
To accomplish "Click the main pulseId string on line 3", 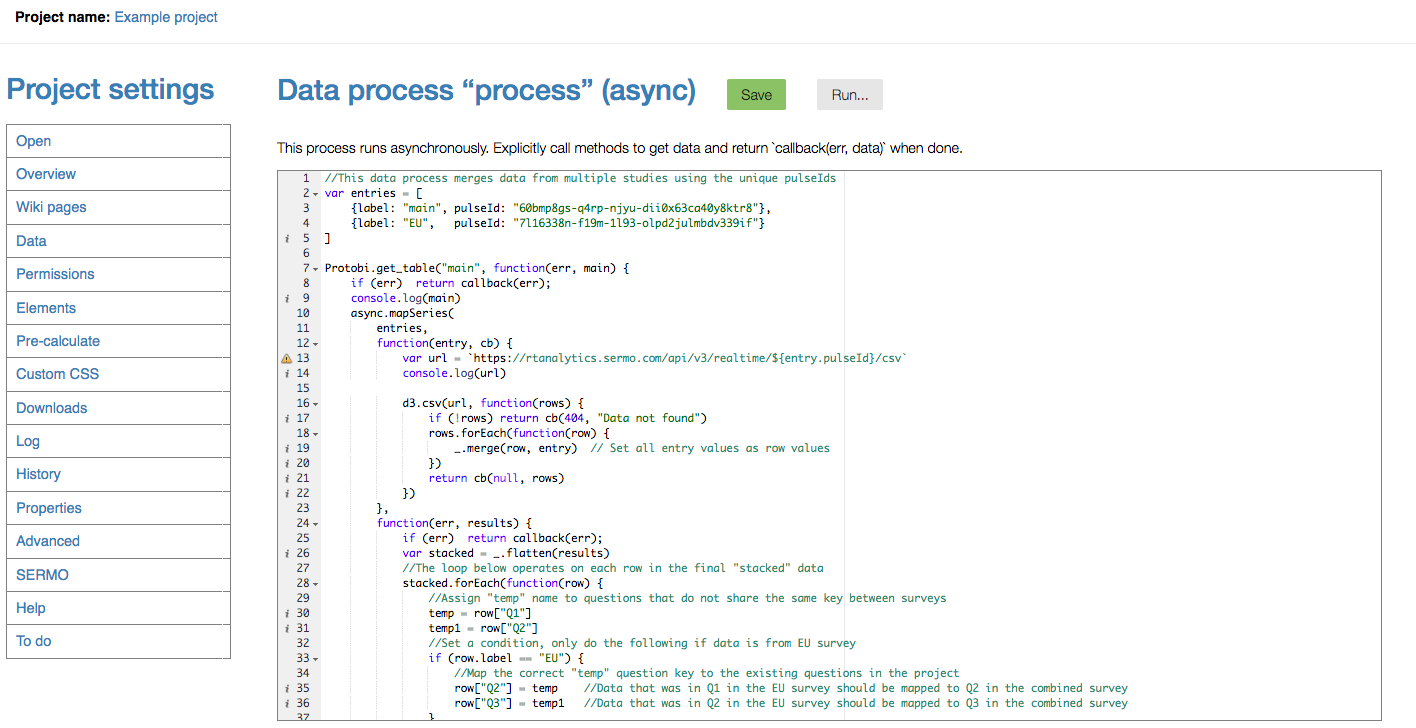I will [x=635, y=208].
